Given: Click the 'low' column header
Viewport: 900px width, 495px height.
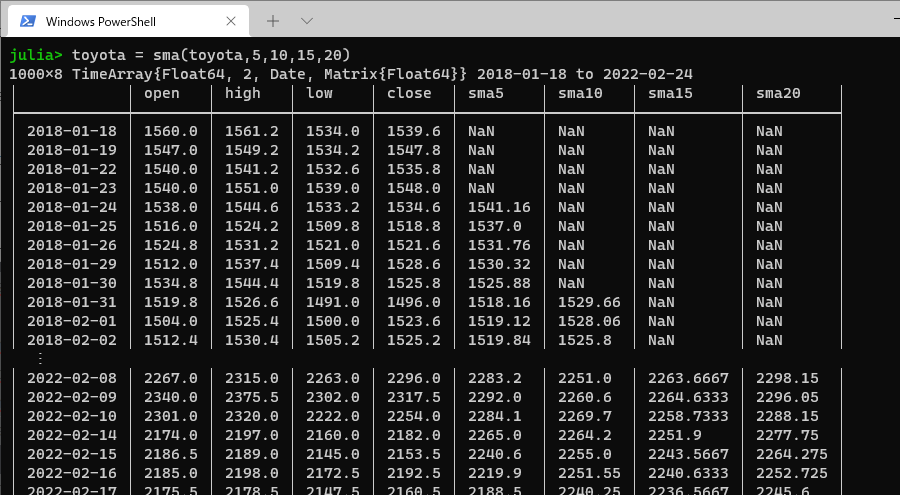Looking at the screenshot, I should 319,93.
